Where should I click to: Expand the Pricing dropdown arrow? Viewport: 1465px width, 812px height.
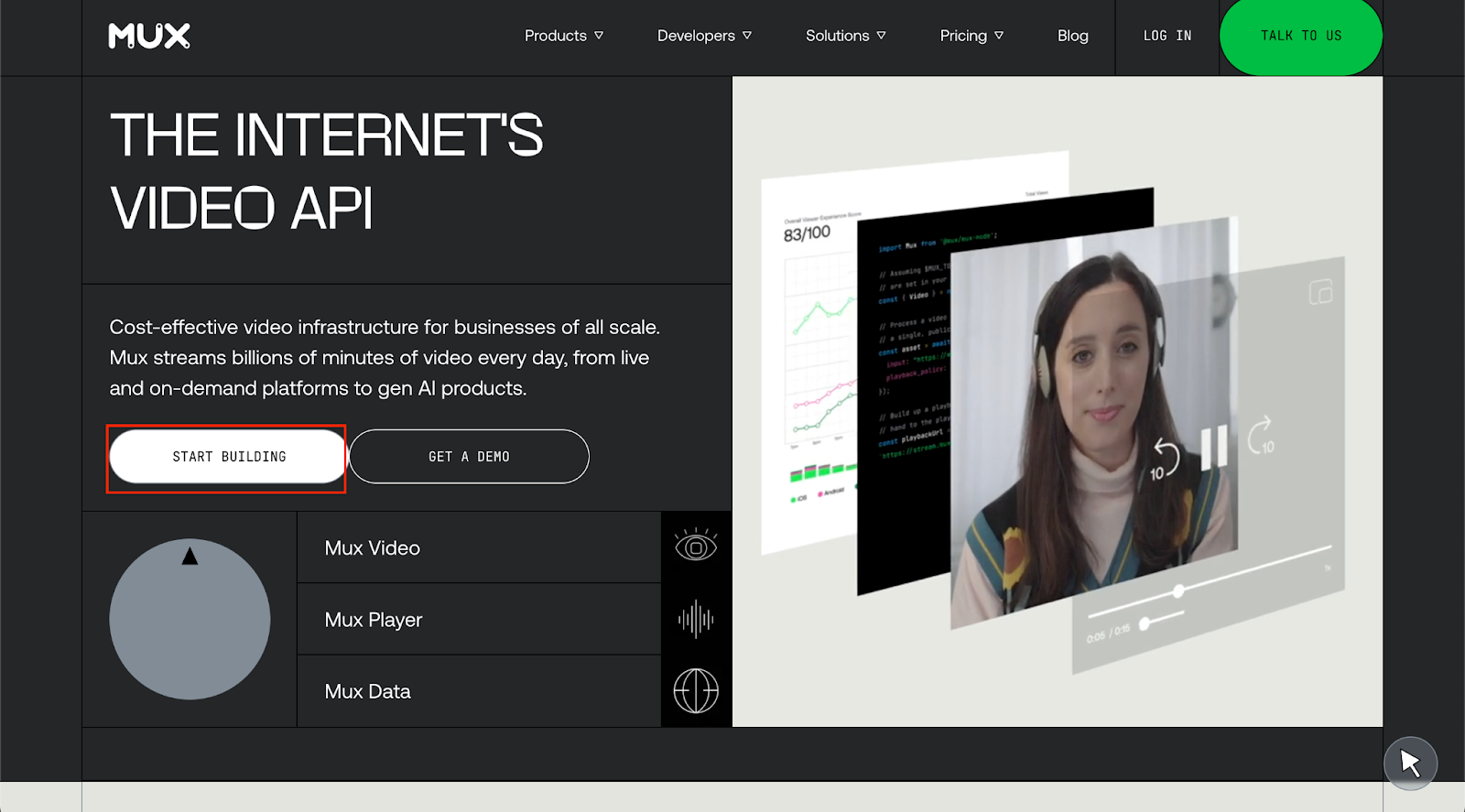coord(999,36)
